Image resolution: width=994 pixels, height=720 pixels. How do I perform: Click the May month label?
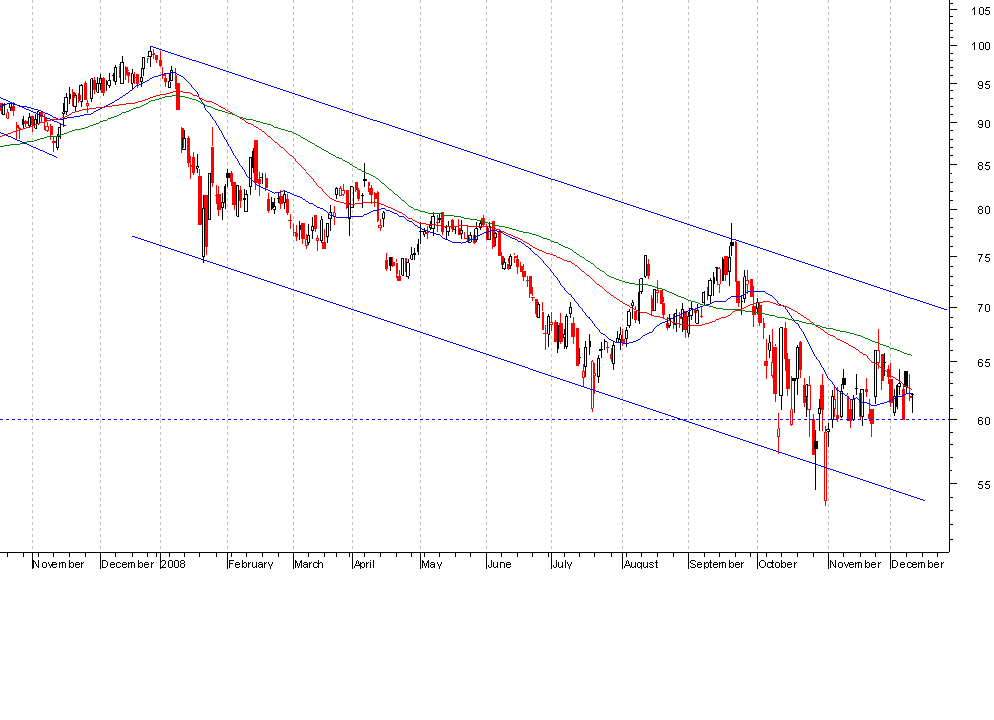[432, 564]
